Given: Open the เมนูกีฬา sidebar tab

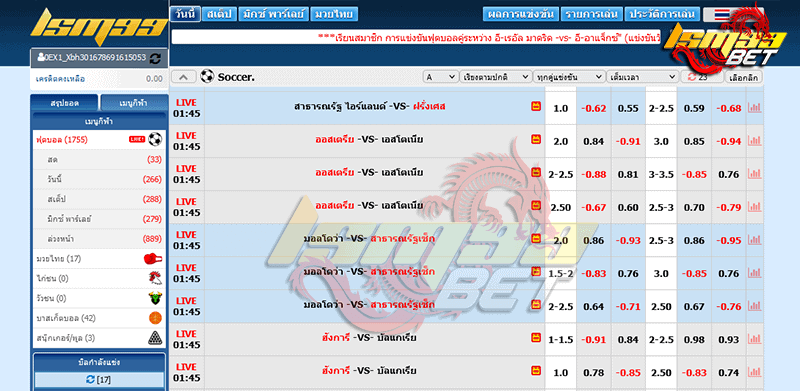Looking at the screenshot, I should click(x=134, y=103).
